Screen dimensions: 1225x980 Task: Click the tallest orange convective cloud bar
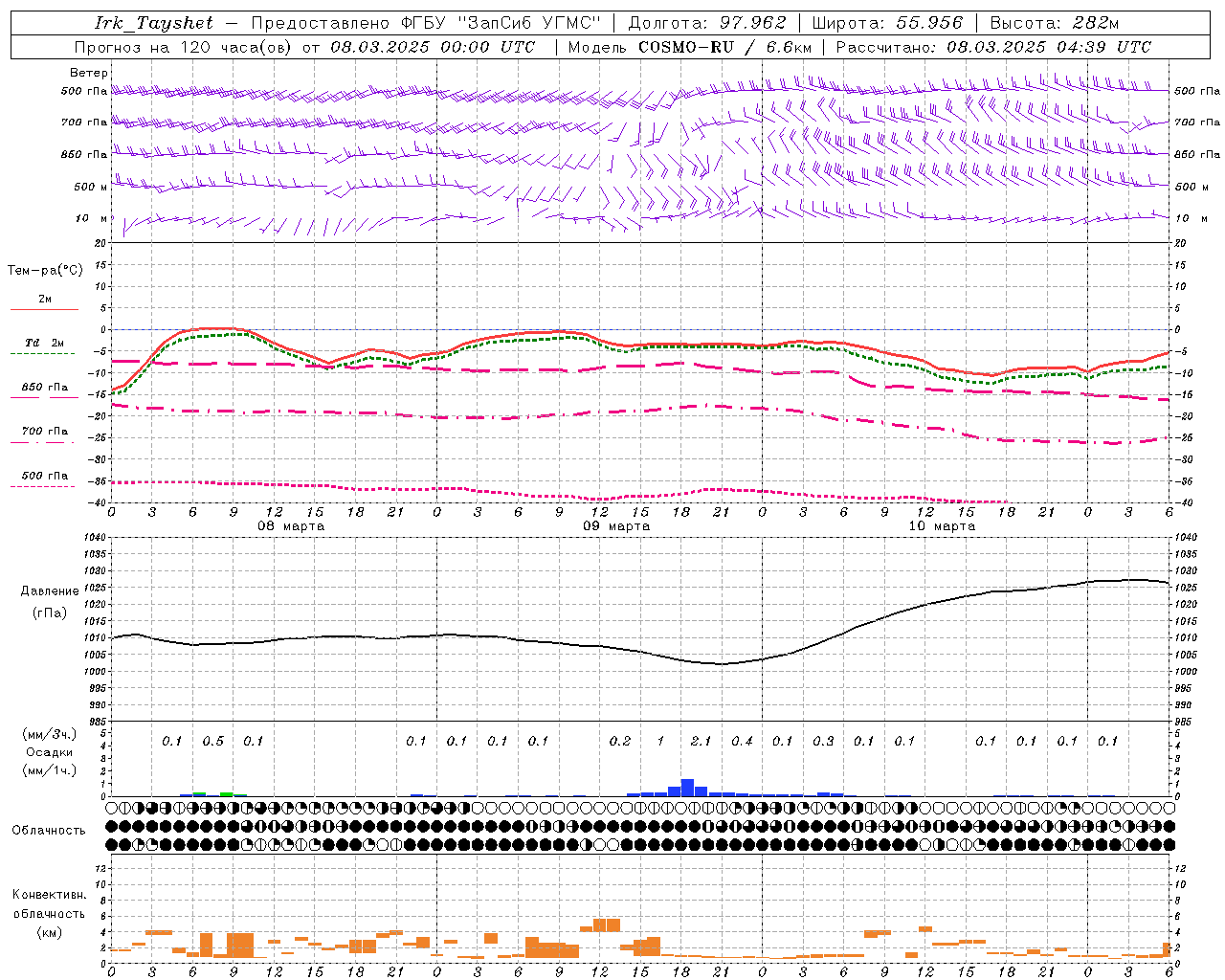pyautogui.click(x=240, y=946)
